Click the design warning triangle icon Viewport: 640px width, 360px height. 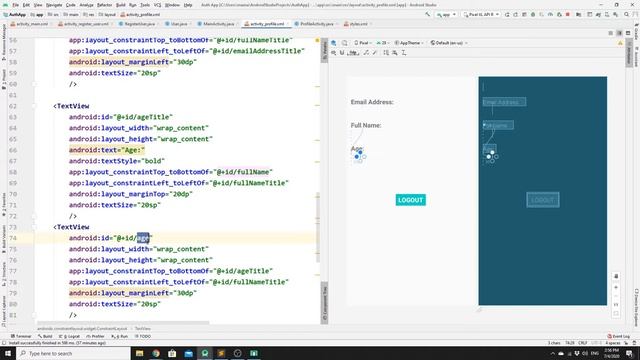[x=620, y=43]
